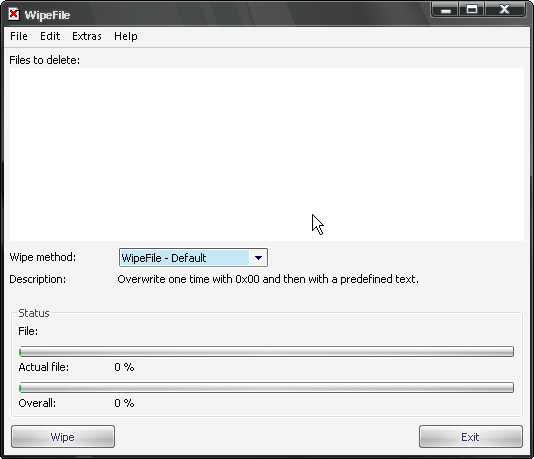Click the Status group label
Screen dimensions: 534x459
(x=34, y=313)
